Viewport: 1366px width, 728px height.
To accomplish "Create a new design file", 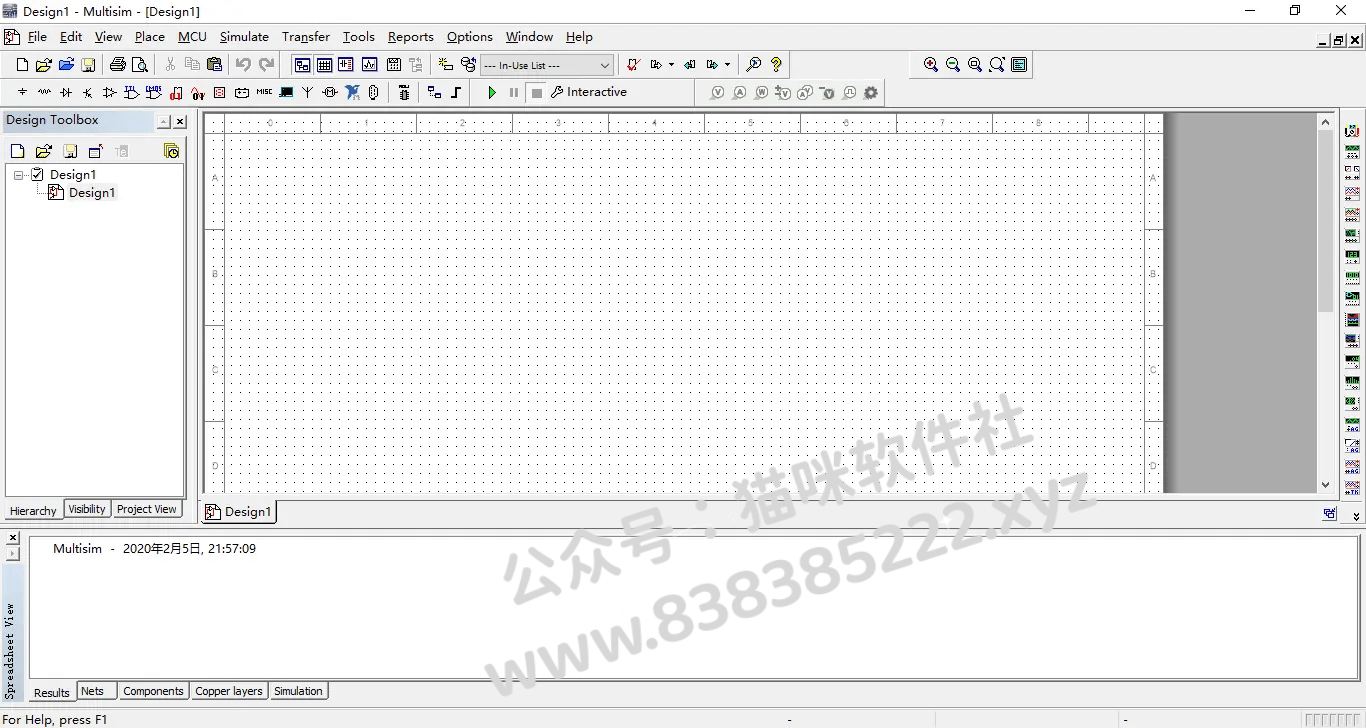I will 22,65.
